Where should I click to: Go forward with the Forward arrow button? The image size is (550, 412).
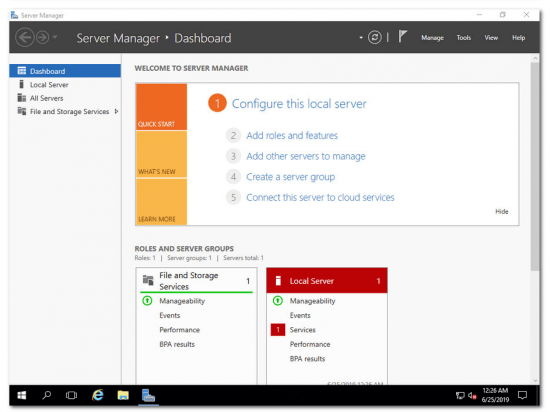click(43, 37)
